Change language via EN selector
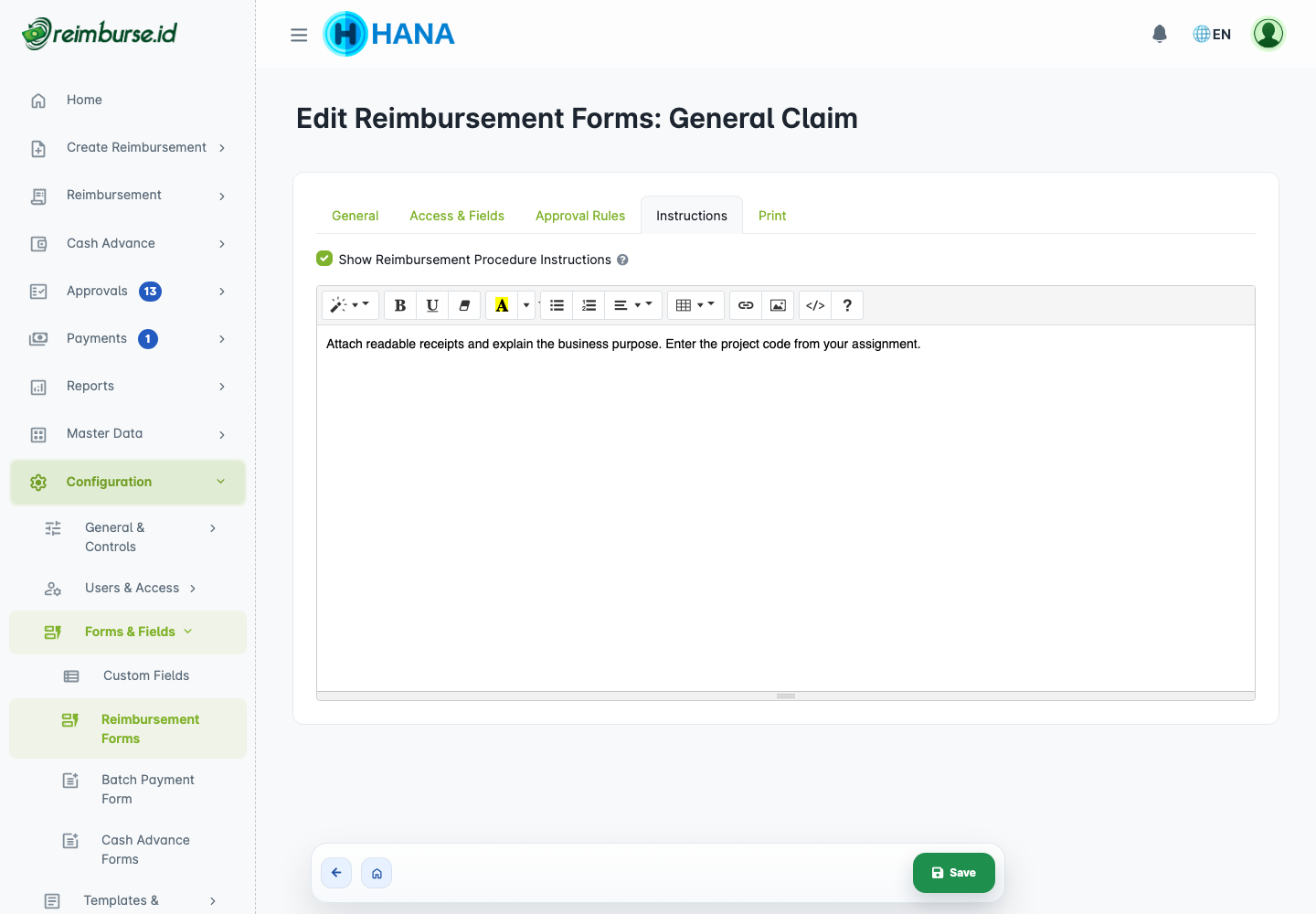Screen dimensions: 1316x914 1212,34
